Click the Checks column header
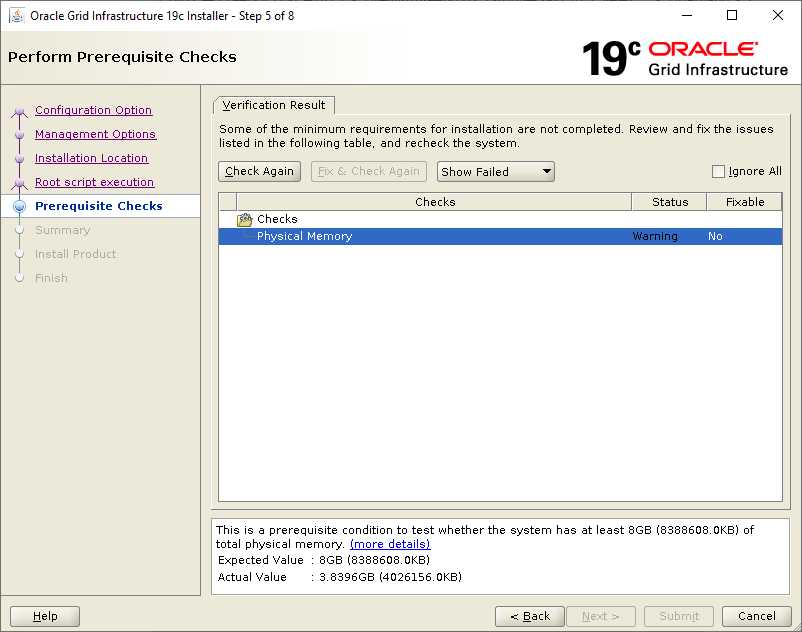 pos(434,202)
